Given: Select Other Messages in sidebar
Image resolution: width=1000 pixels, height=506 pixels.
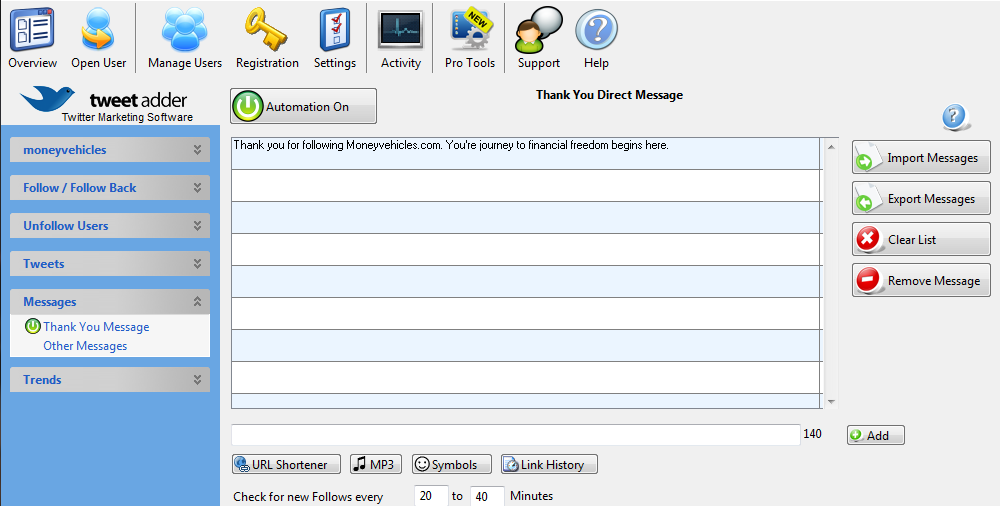Looking at the screenshot, I should click(85, 346).
